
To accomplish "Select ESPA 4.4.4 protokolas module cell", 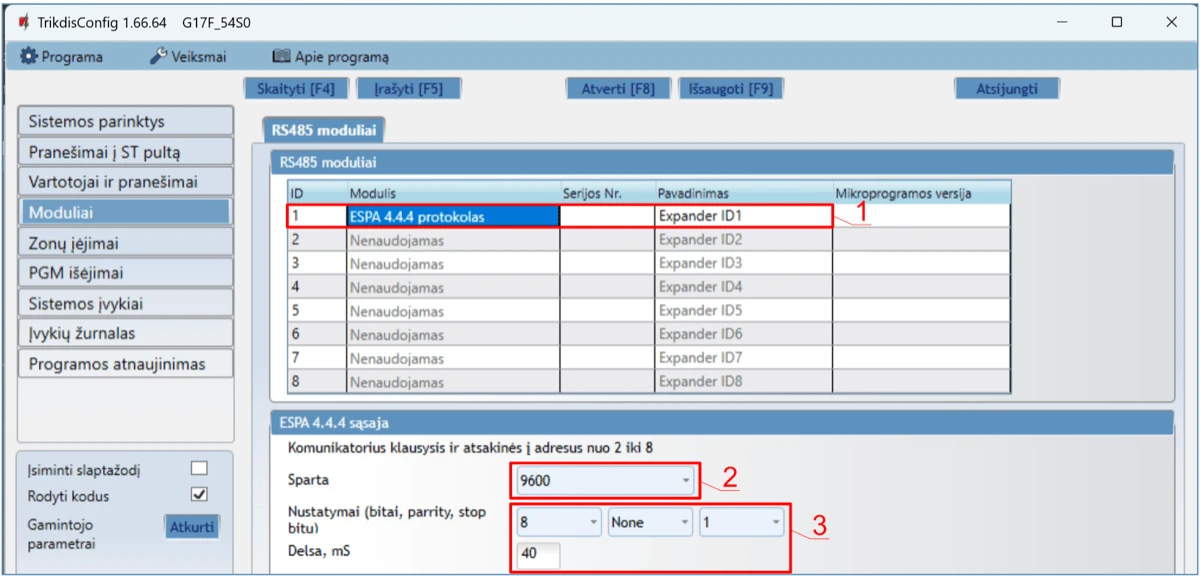I will (452, 216).
